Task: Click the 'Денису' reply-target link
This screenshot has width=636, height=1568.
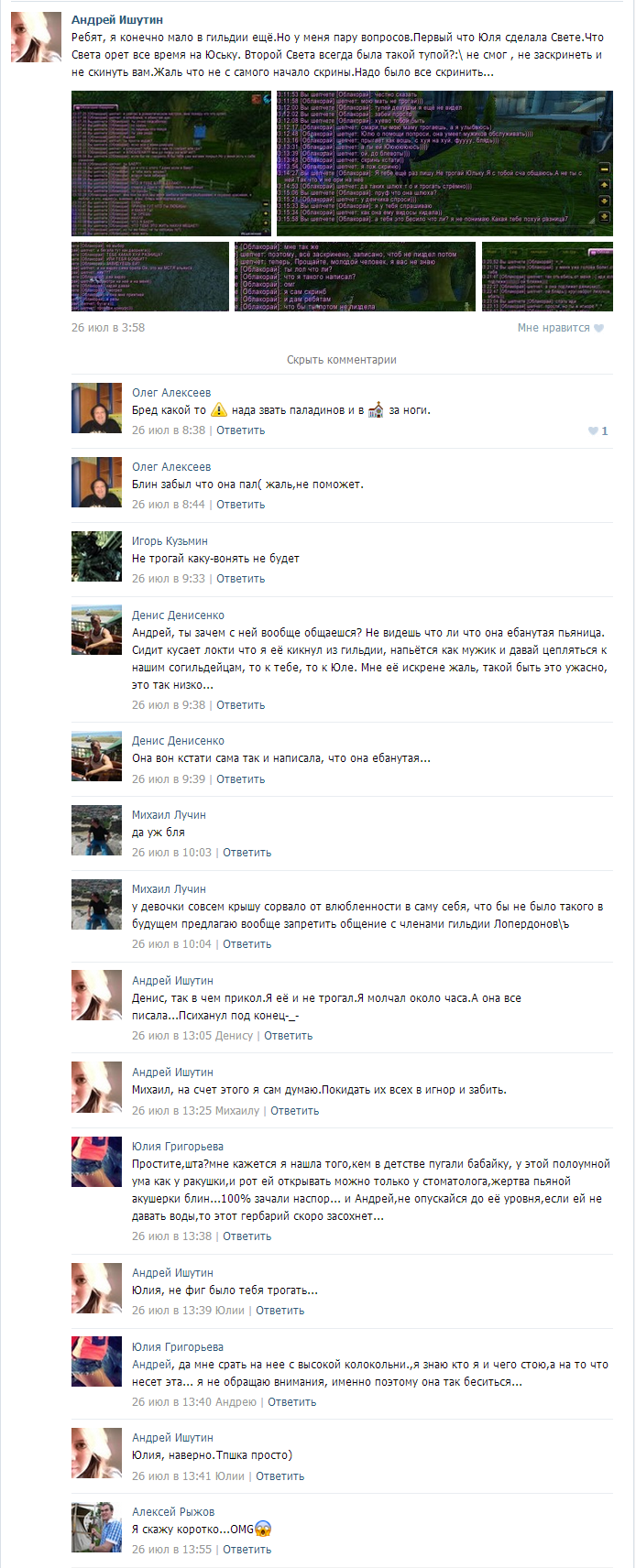Action: coord(234,1036)
